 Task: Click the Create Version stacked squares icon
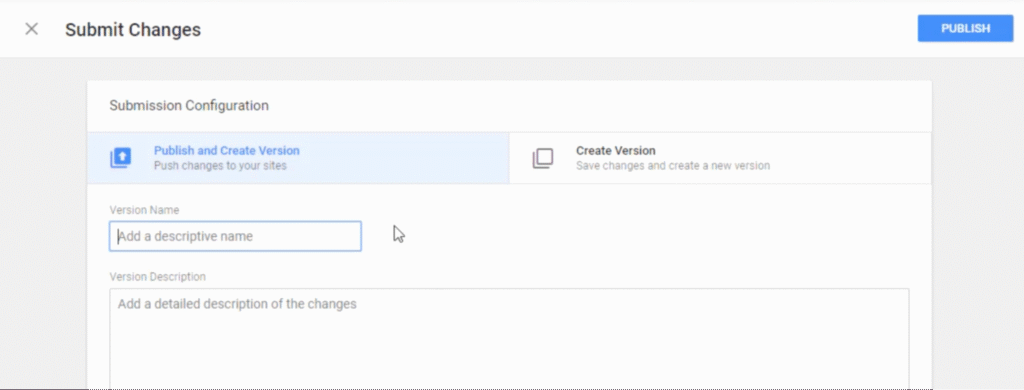(x=543, y=158)
